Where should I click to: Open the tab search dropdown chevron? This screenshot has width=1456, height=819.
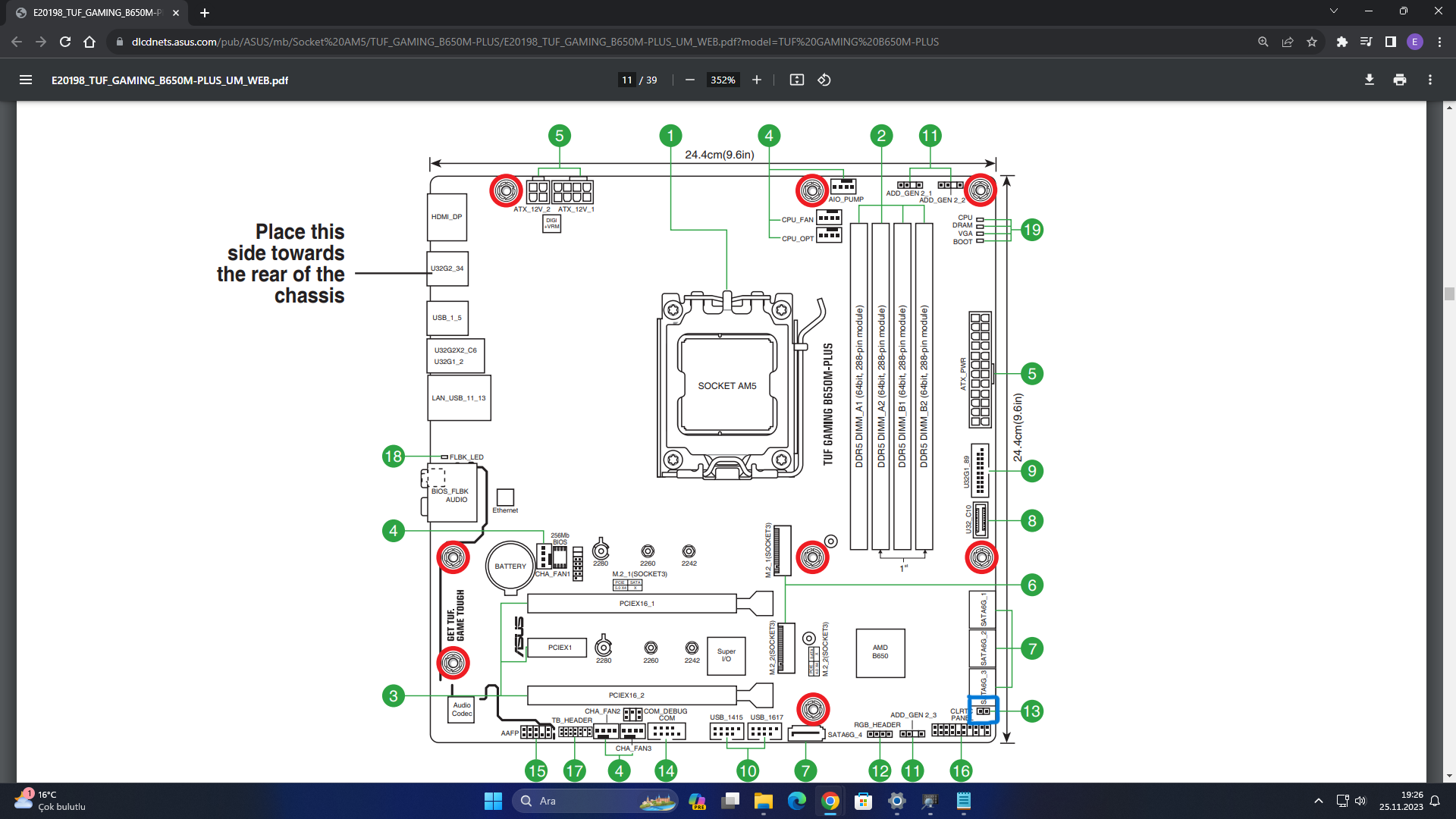(x=1333, y=11)
